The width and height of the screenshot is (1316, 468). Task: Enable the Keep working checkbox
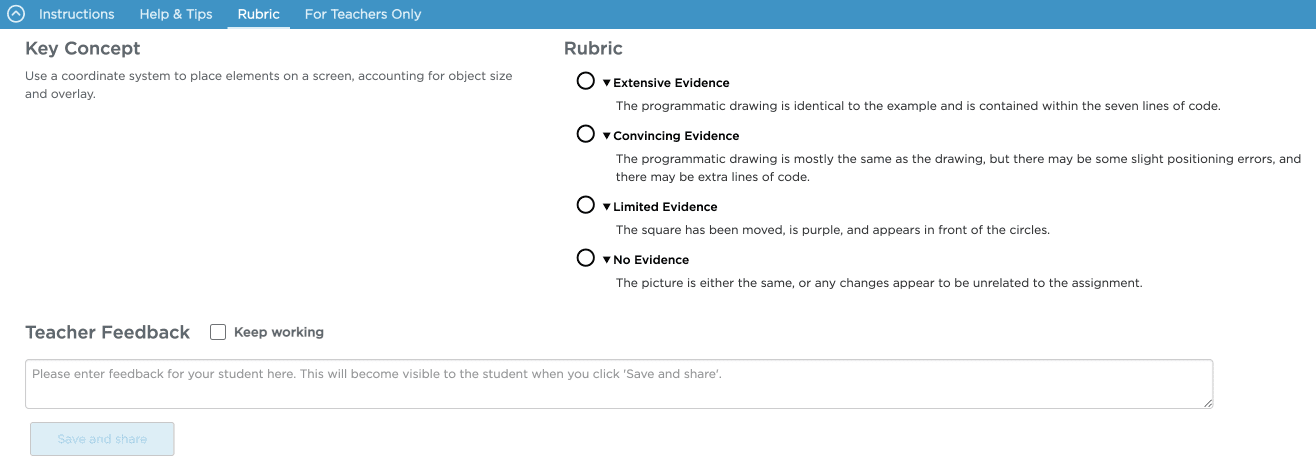218,332
